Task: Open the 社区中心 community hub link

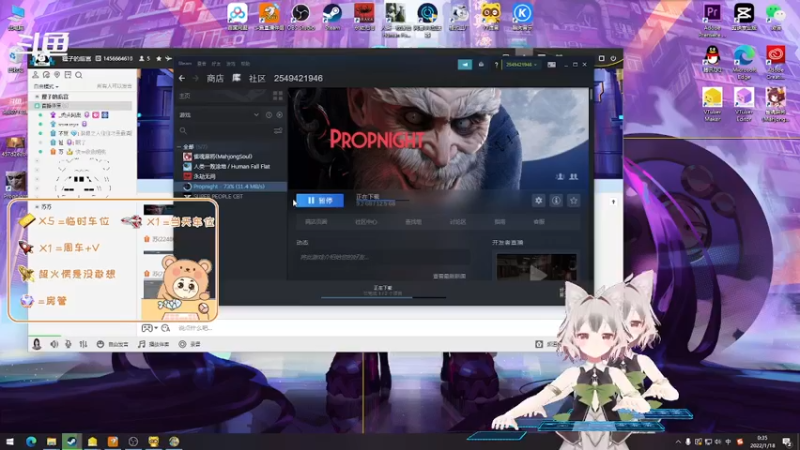Action: [366, 222]
